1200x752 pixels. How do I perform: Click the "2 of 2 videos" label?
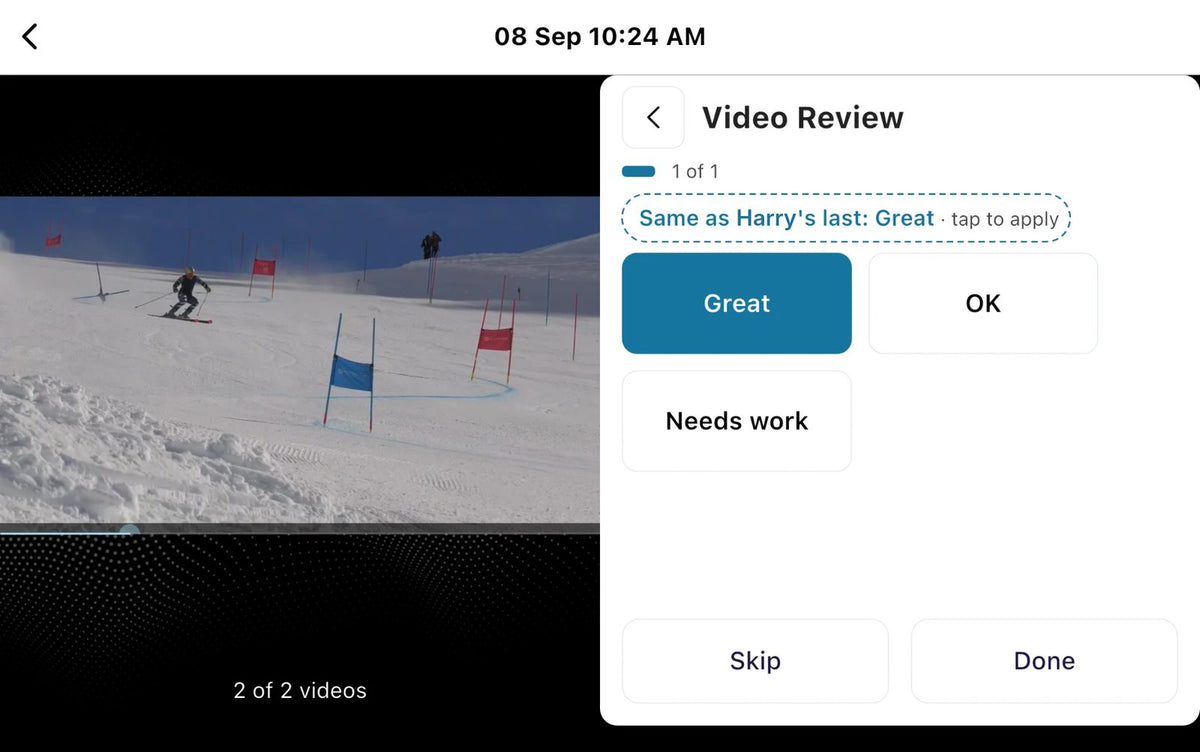[x=300, y=690]
